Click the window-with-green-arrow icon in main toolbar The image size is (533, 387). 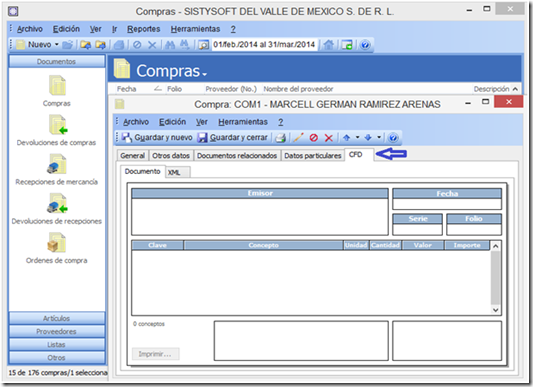pyautogui.click(x=347, y=45)
